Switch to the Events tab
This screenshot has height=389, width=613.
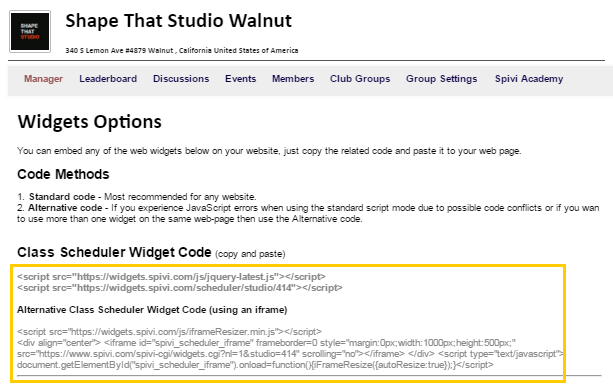click(240, 79)
